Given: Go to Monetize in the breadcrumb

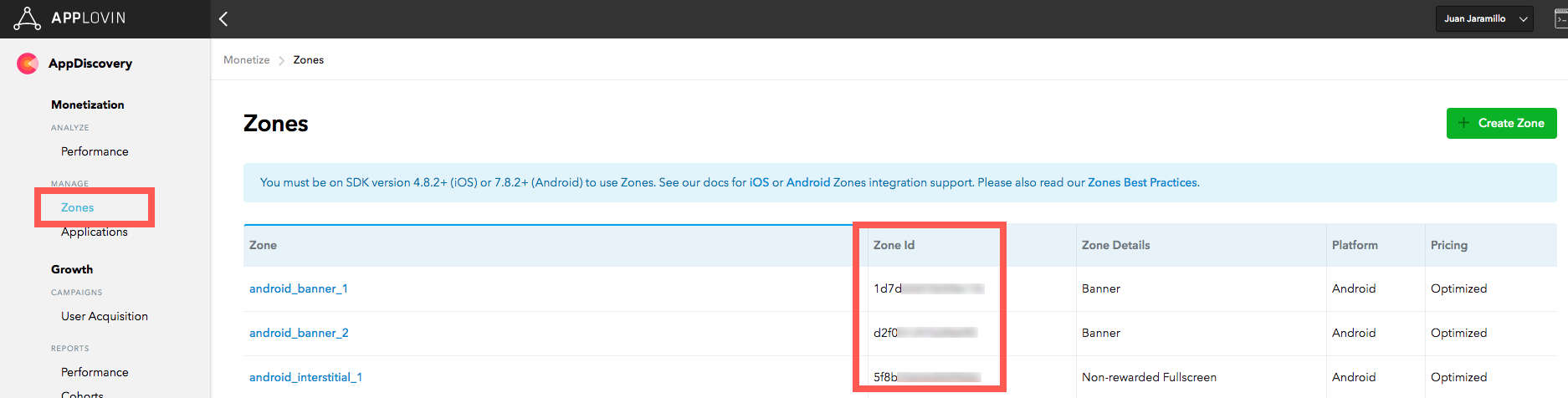Looking at the screenshot, I should pos(246,60).
